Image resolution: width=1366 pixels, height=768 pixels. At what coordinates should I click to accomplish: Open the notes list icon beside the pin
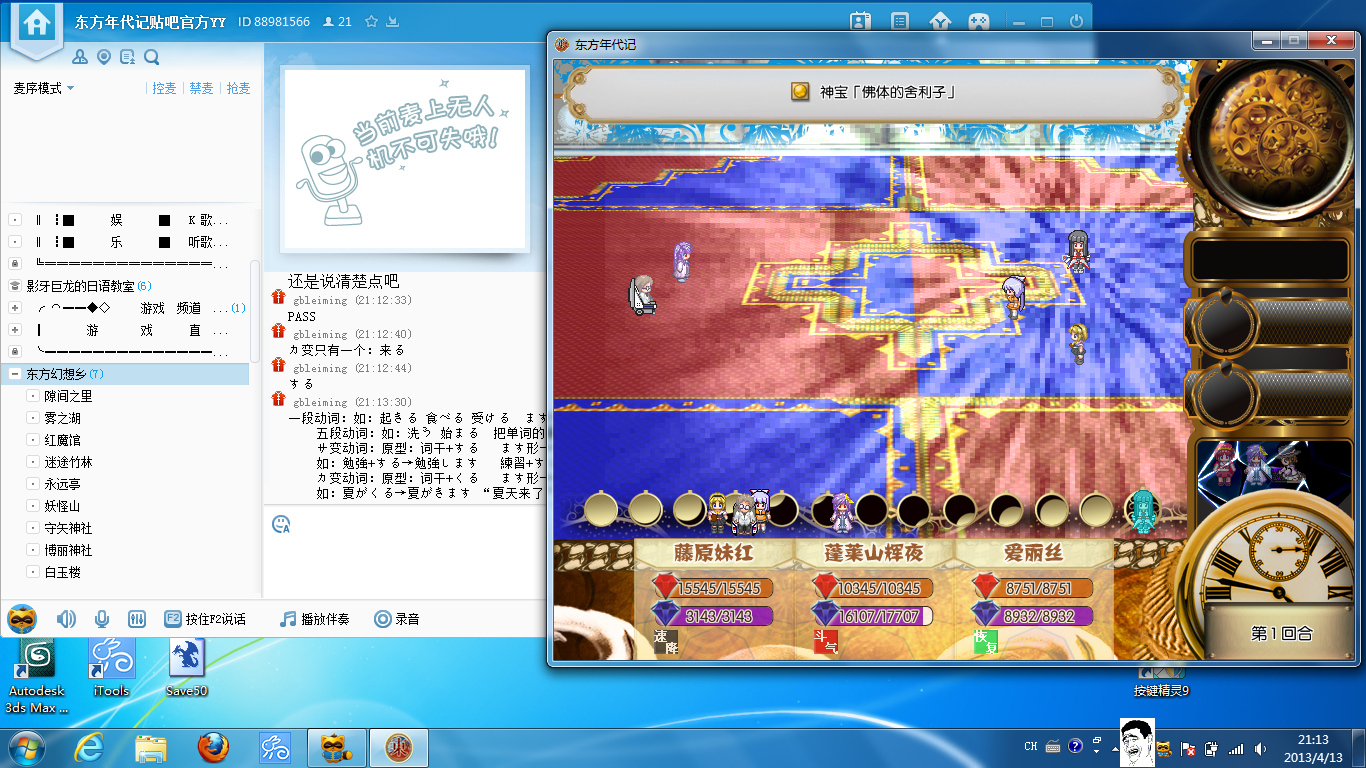(128, 57)
